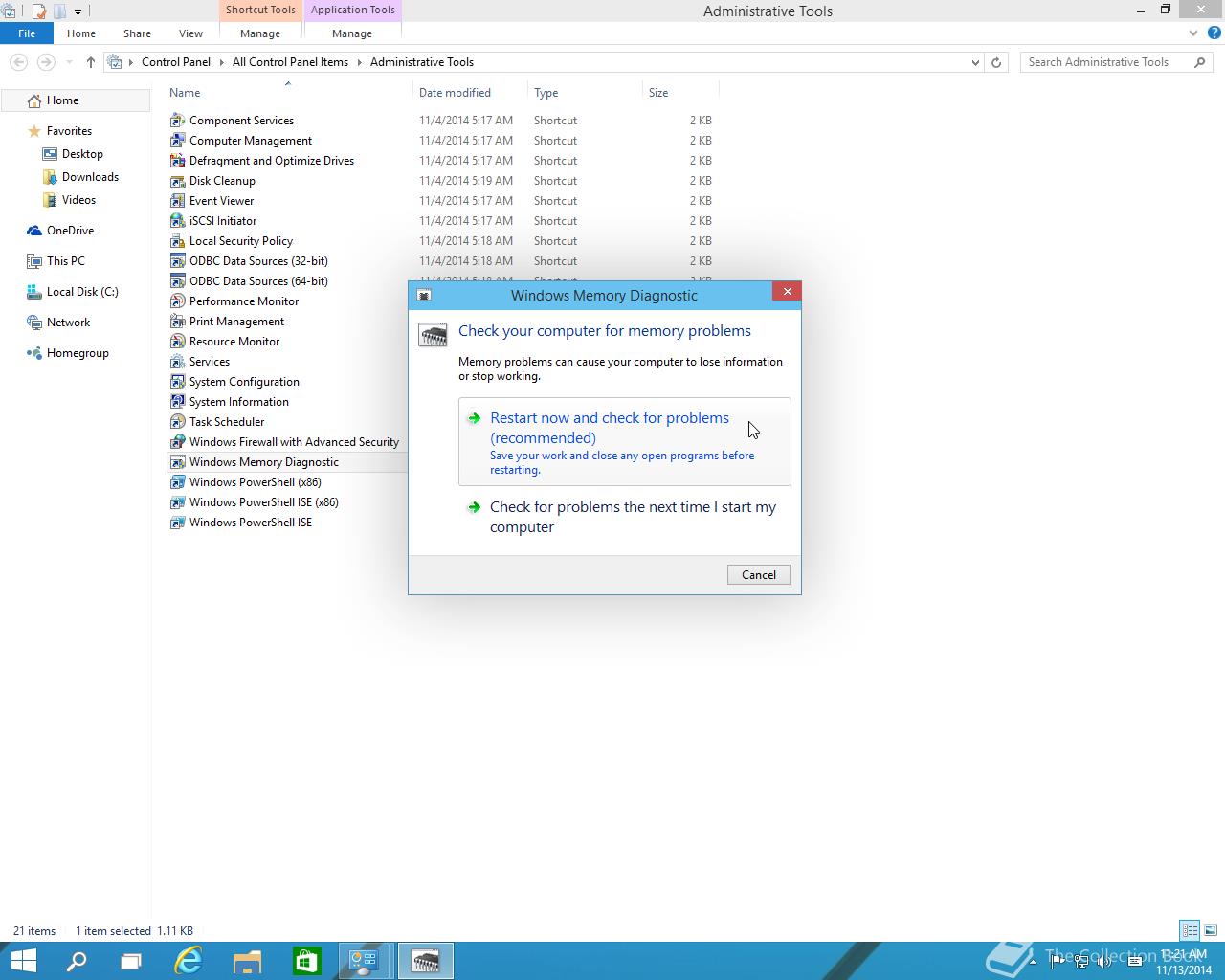
Task: Expand the ribbon with chevron arrow
Action: point(1193,33)
